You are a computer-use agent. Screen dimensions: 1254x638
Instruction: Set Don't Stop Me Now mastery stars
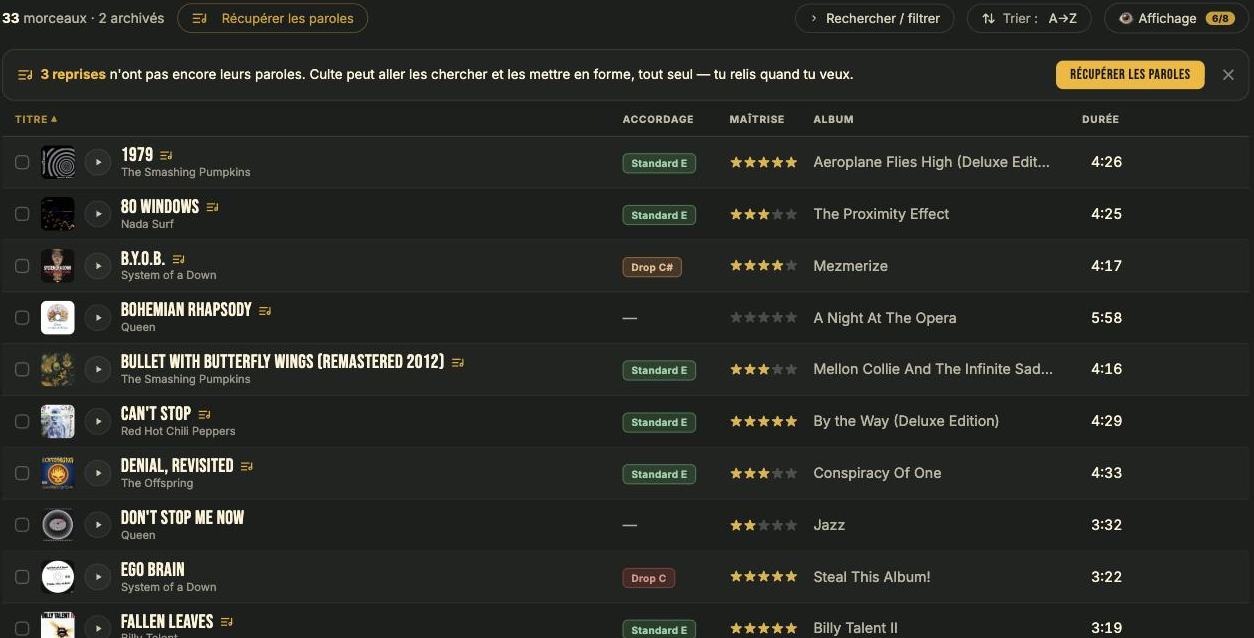[763, 526]
